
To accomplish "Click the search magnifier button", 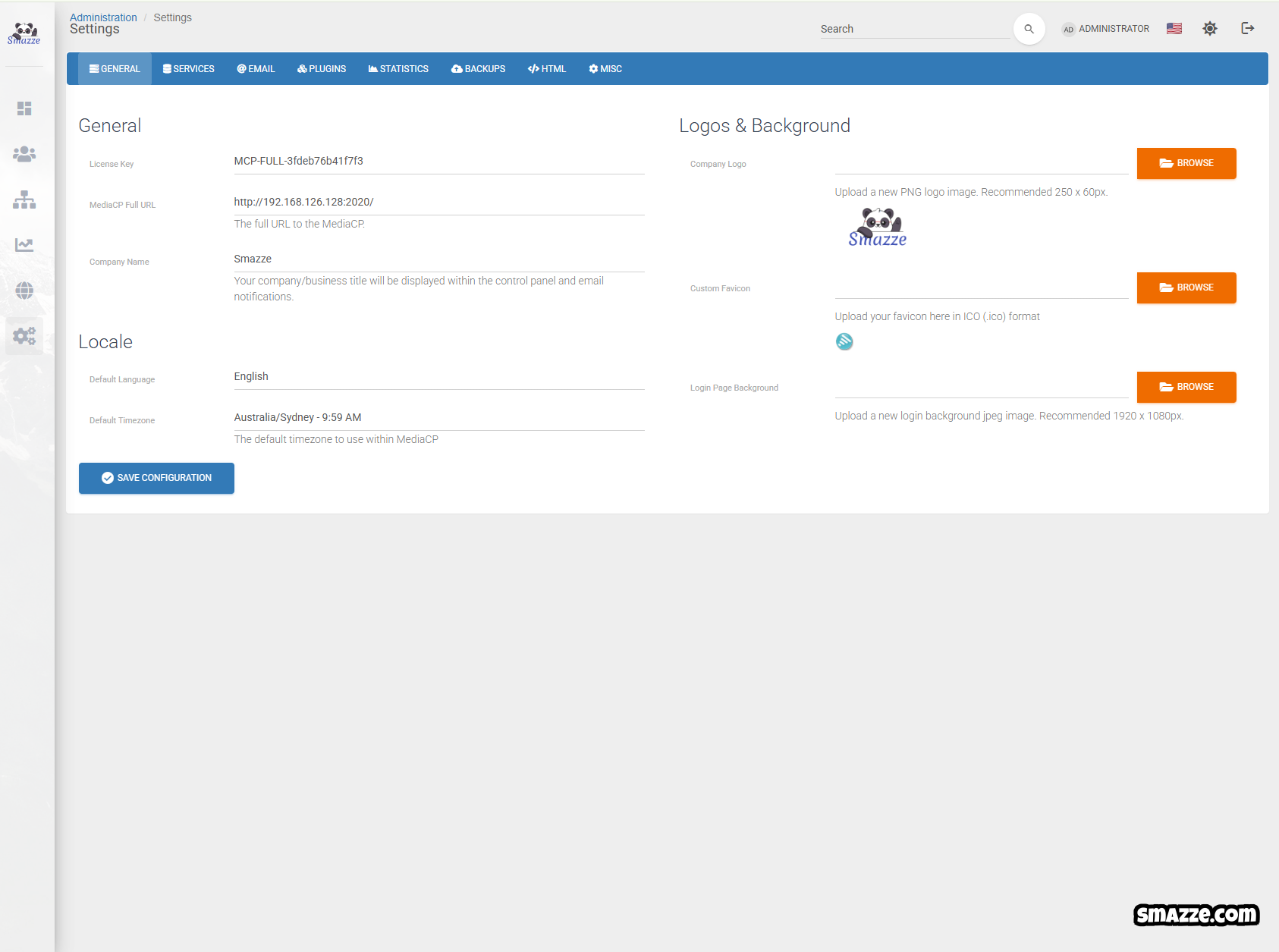I will pyautogui.click(x=1029, y=29).
